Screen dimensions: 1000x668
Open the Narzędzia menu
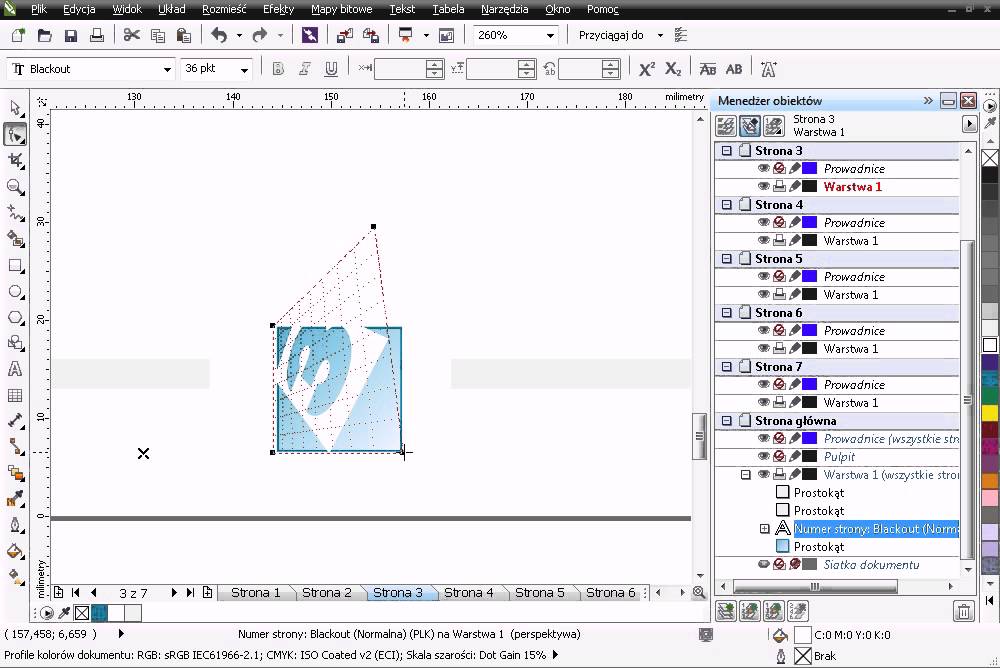point(504,9)
